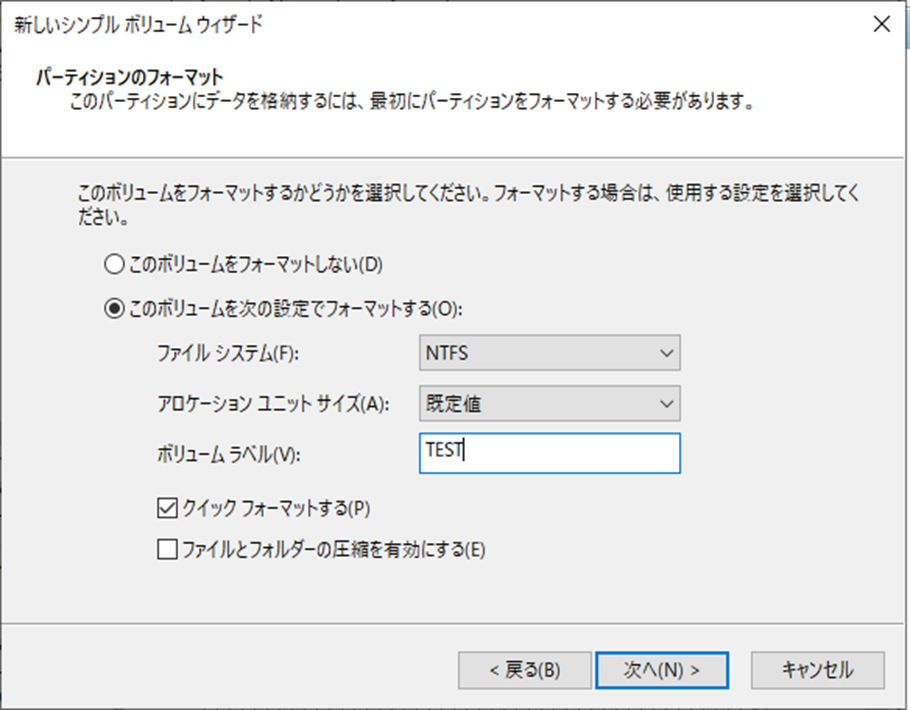Expand the chevron arrow beside NTFS

pyautogui.click(x=667, y=353)
